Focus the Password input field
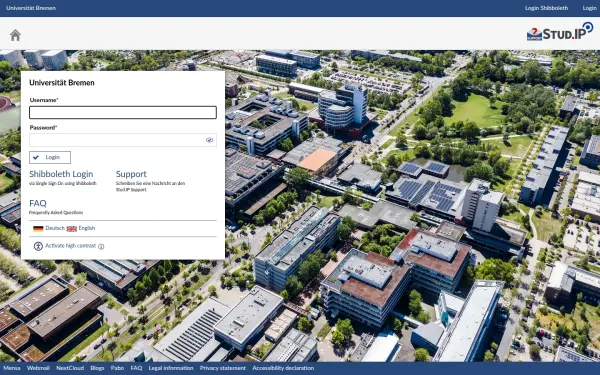600x375 pixels. (123, 140)
